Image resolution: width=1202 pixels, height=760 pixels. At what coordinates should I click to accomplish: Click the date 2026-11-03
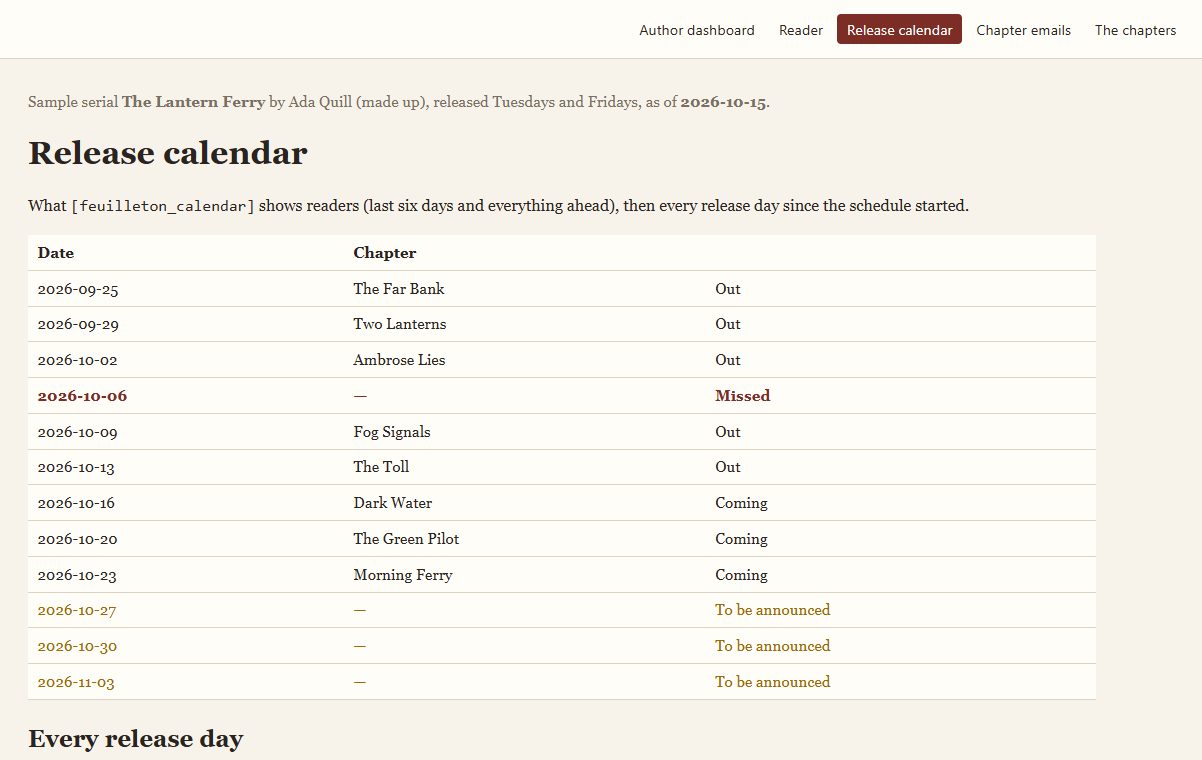click(x=78, y=682)
